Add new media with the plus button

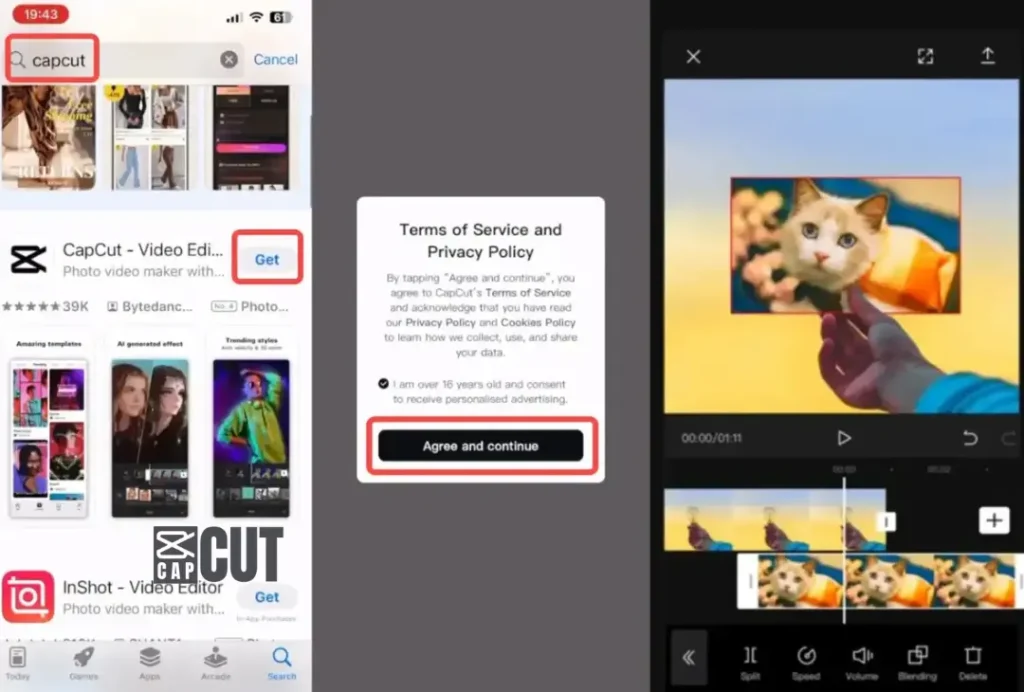point(993,520)
